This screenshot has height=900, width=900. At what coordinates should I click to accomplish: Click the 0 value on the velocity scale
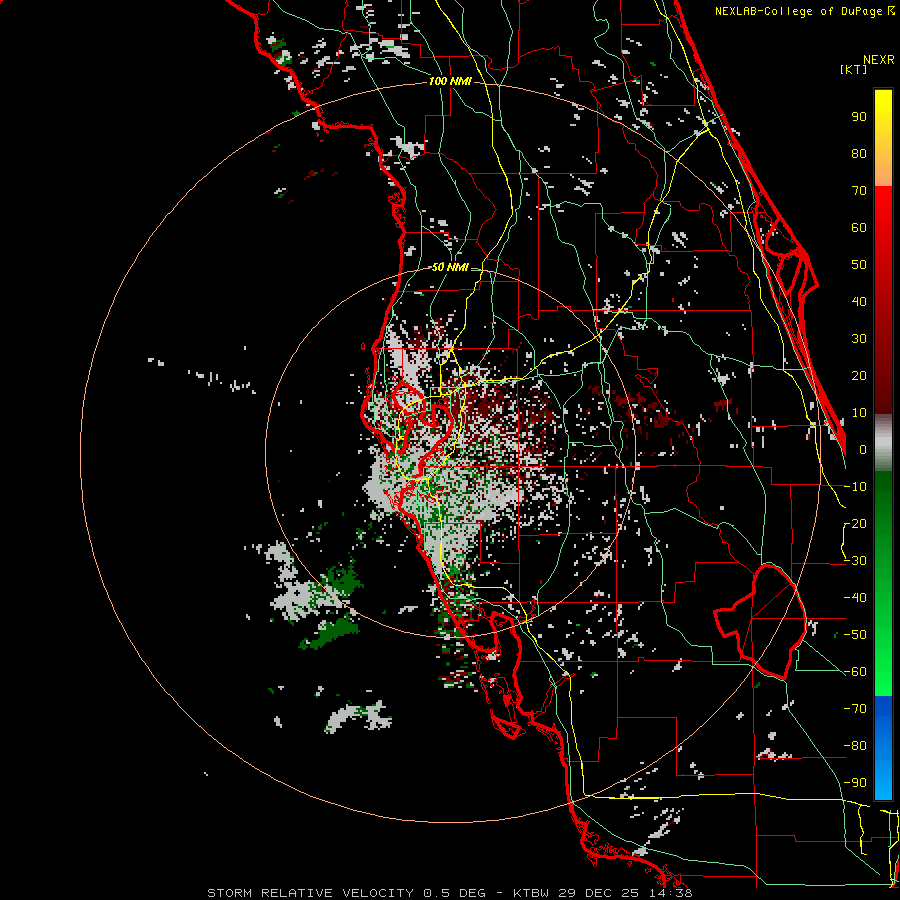(863, 449)
